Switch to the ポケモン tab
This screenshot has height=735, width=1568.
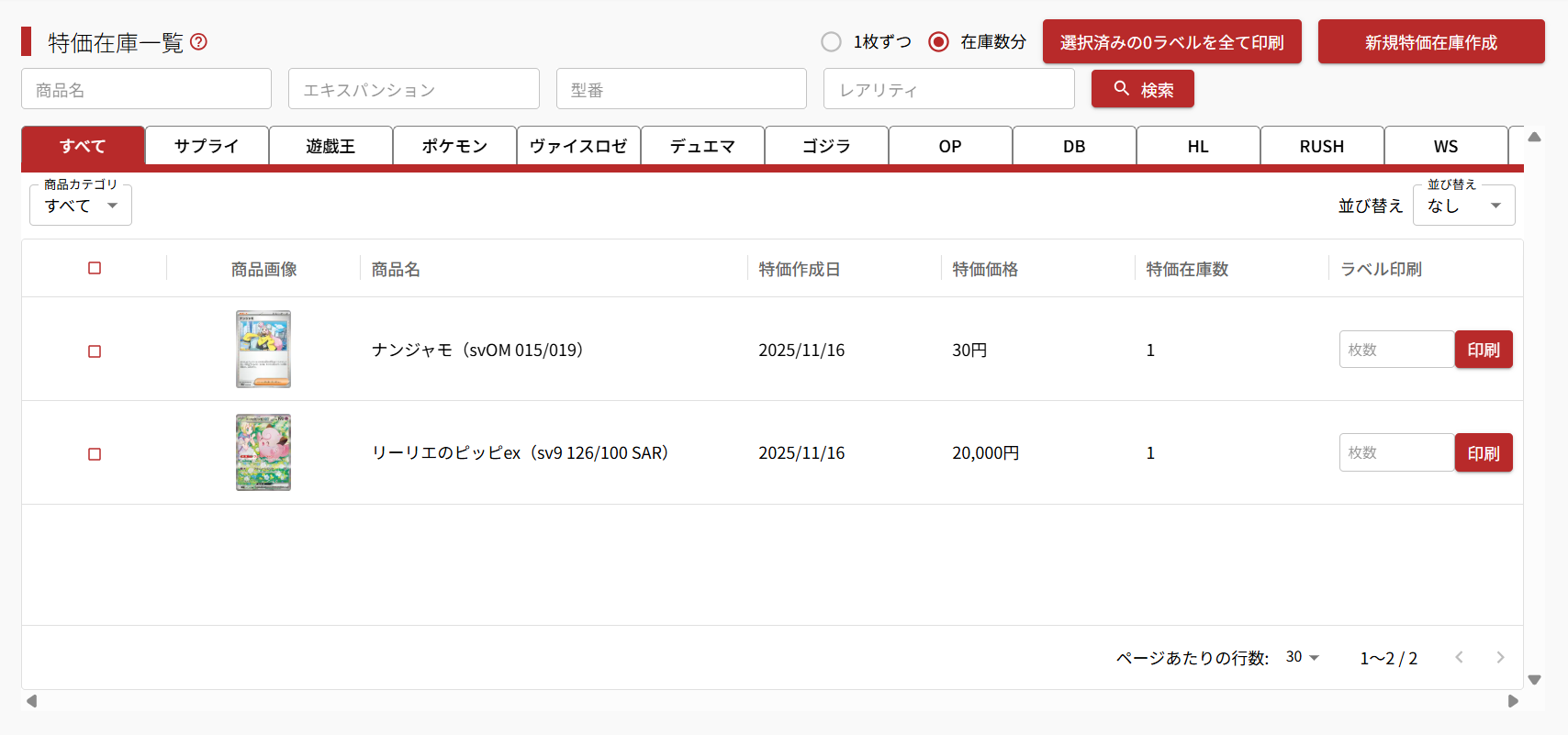(454, 147)
